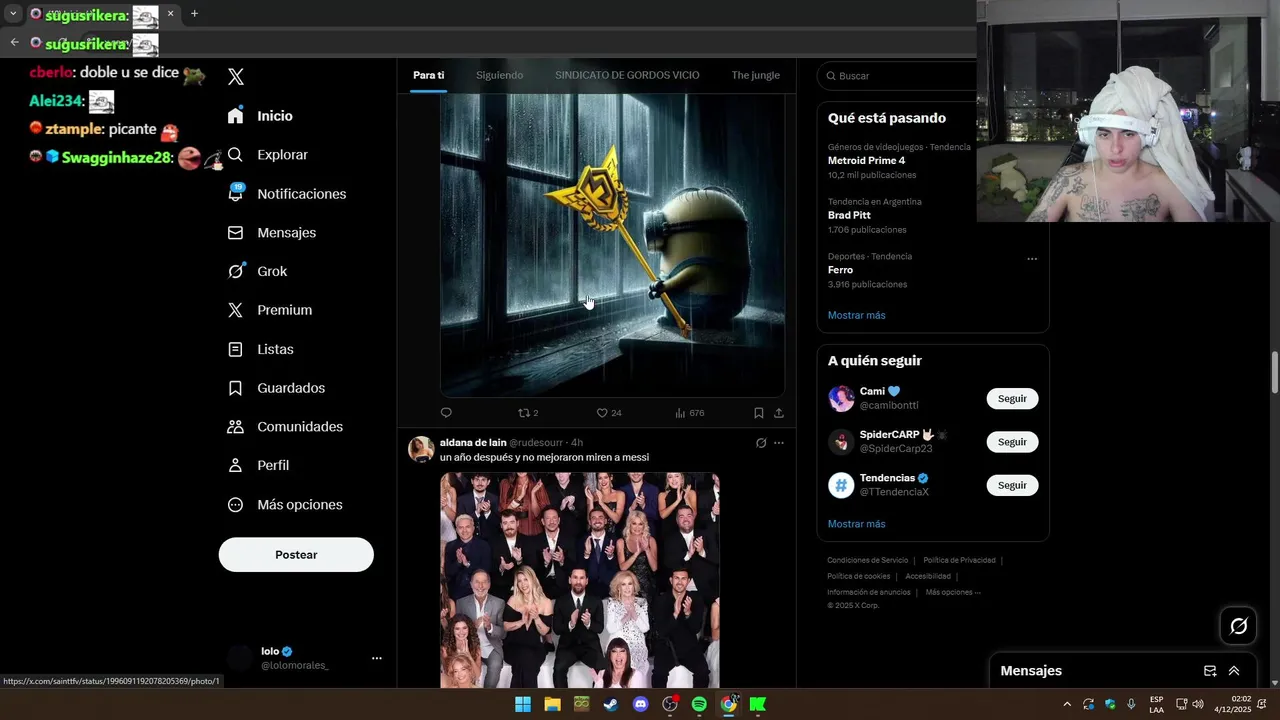Open File Explorer from taskbar

pyautogui.click(x=552, y=704)
